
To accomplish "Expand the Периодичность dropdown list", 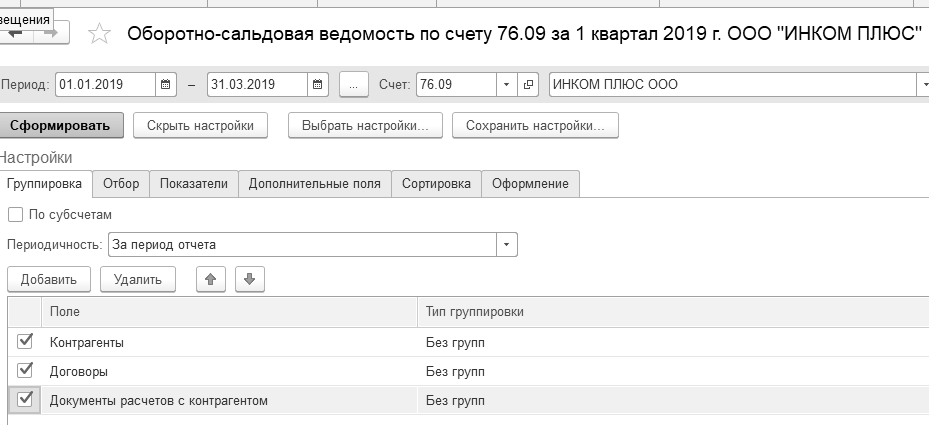I will point(507,244).
